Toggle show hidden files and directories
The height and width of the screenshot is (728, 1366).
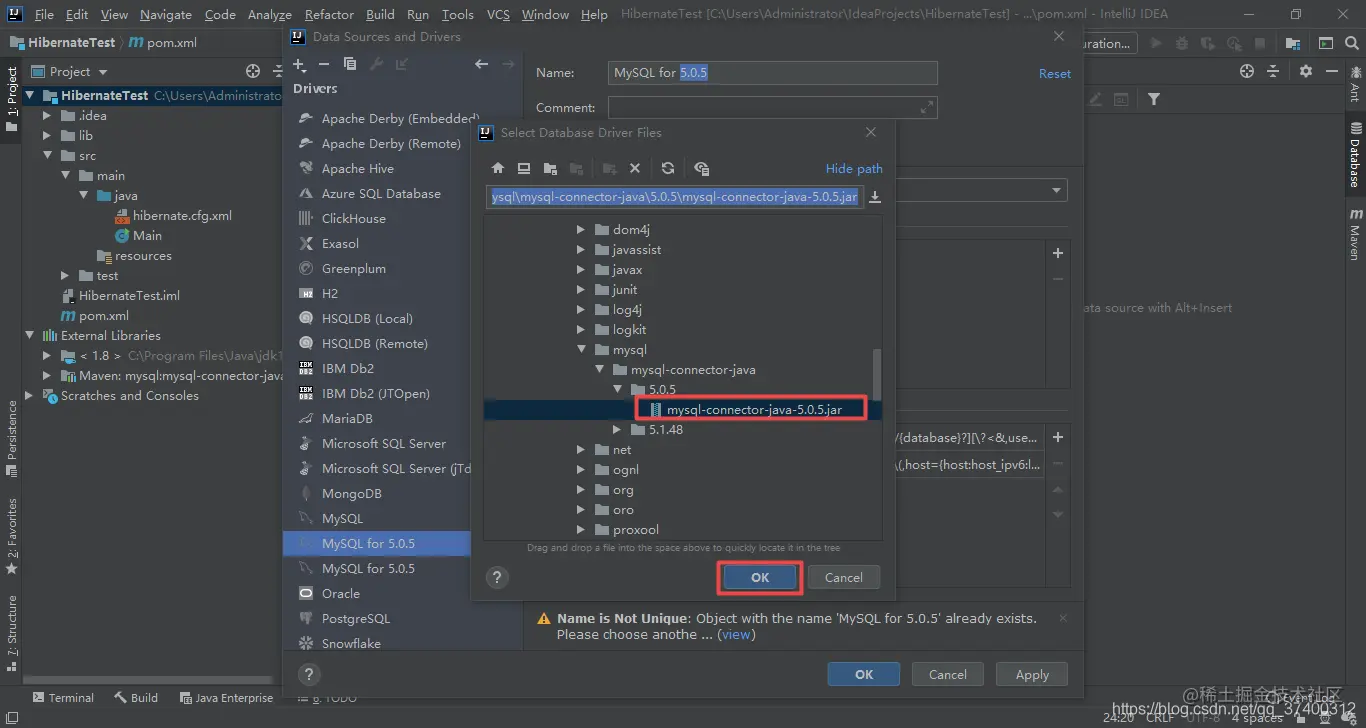tap(701, 169)
